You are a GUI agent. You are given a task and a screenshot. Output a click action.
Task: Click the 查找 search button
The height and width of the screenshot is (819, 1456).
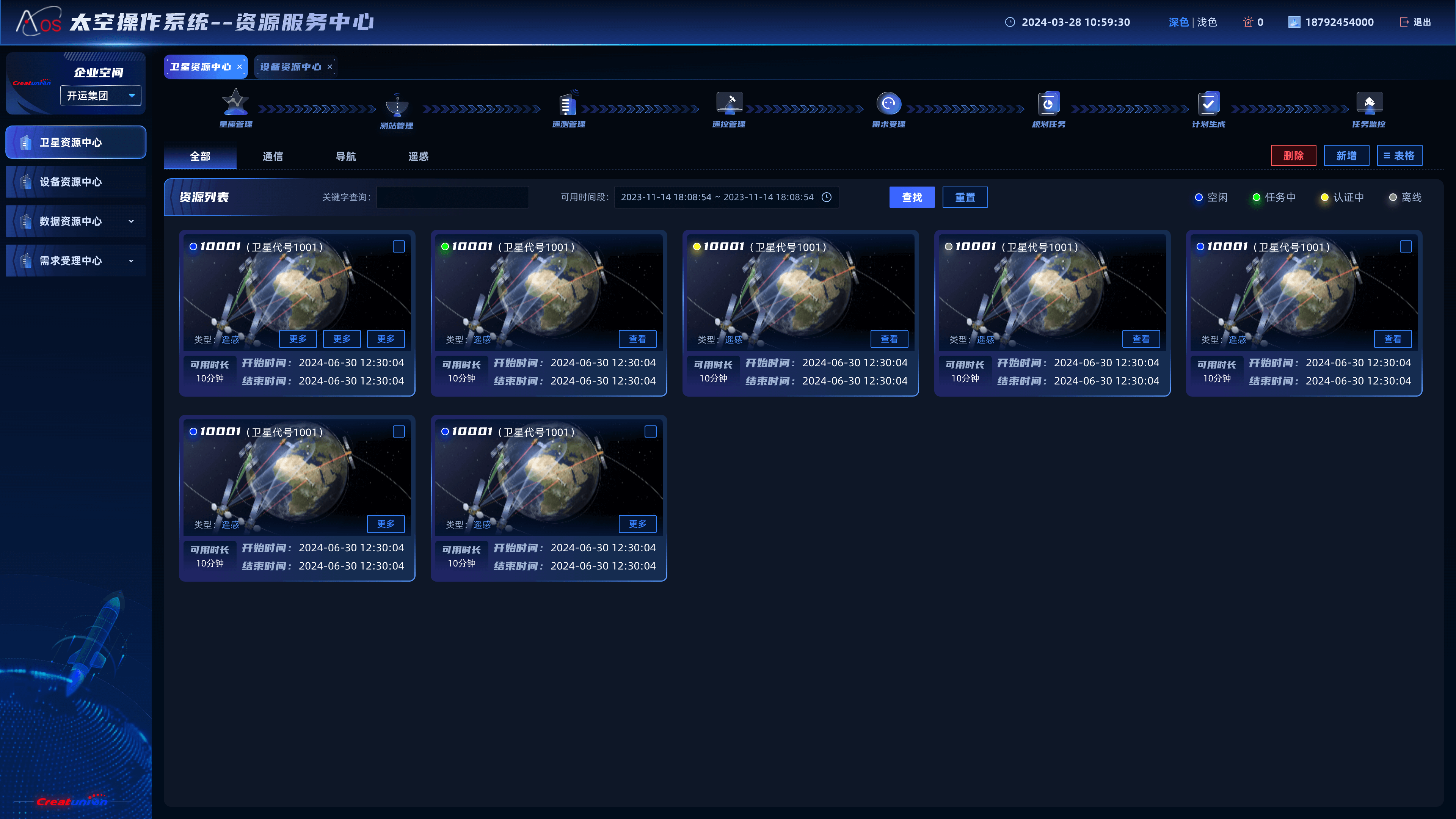(x=912, y=197)
